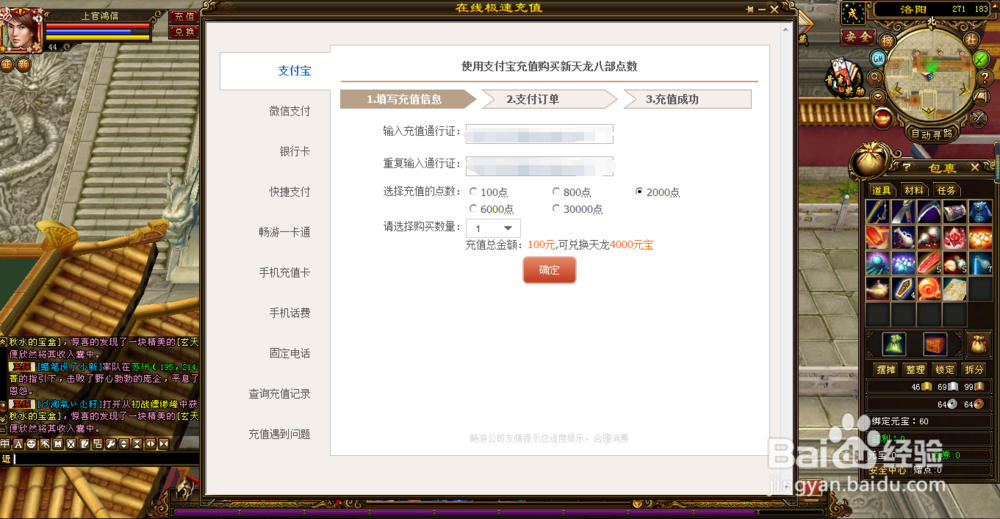The width and height of the screenshot is (1000, 519).
Task: Select the 固定电话 payment option
Action: 290,353
